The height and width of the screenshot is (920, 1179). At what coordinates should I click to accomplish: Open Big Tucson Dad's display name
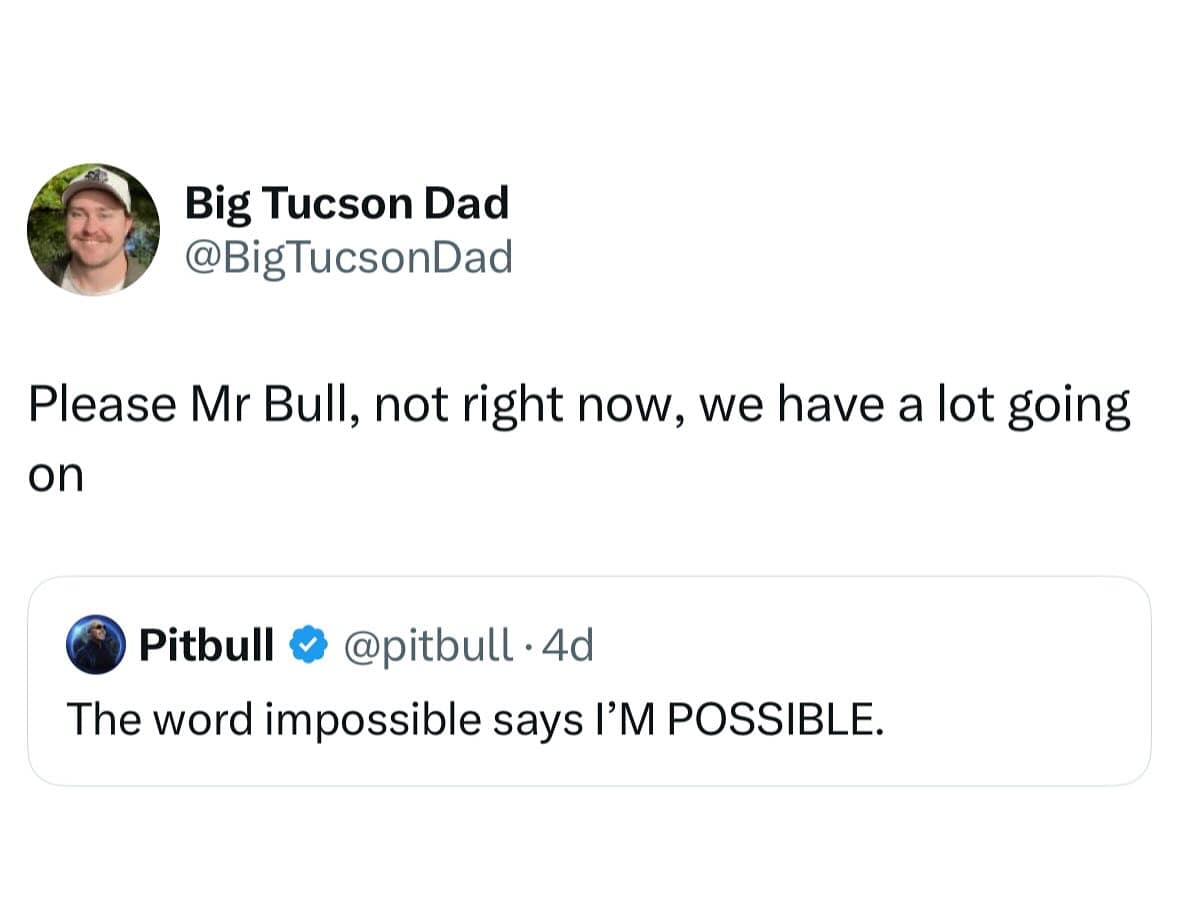(347, 202)
